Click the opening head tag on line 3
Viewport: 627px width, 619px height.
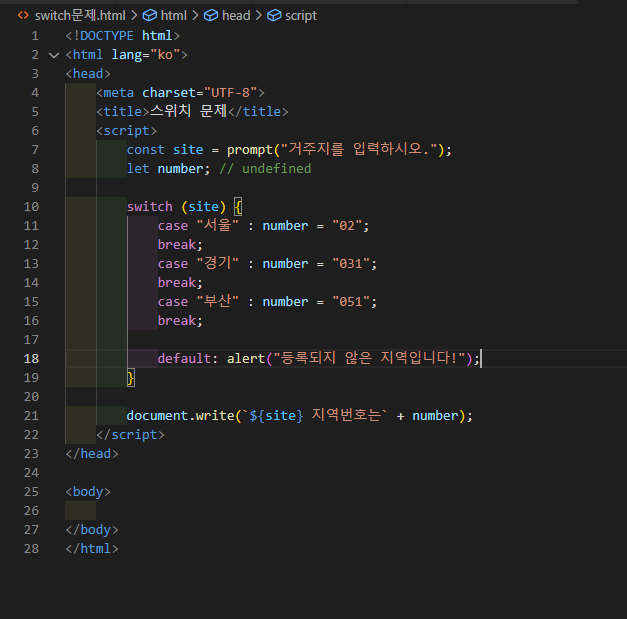coord(88,74)
